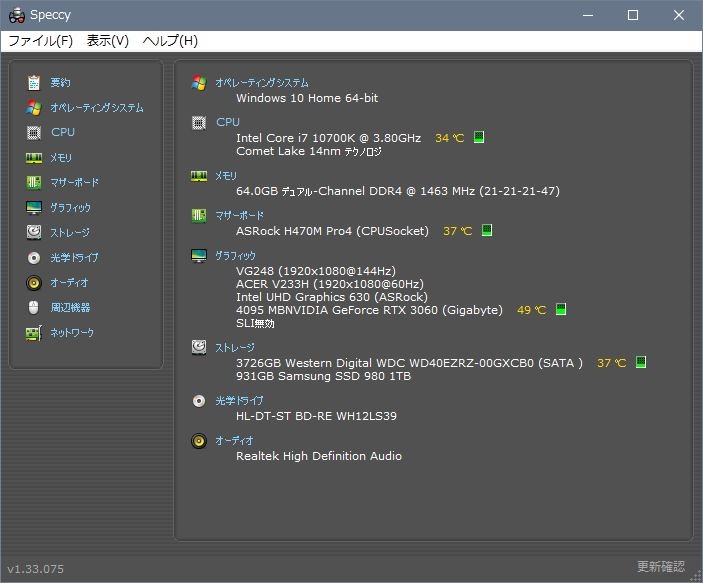This screenshot has width=703, height=583.
Task: Click the monitor graphics icon in sidebar
Action: (34, 208)
